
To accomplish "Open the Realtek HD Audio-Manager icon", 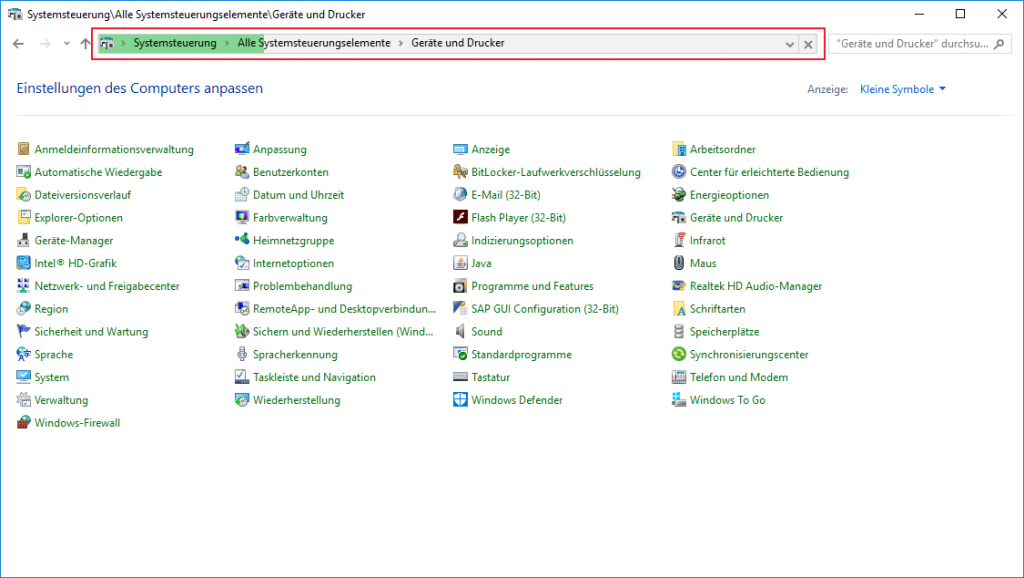I will pos(679,286).
